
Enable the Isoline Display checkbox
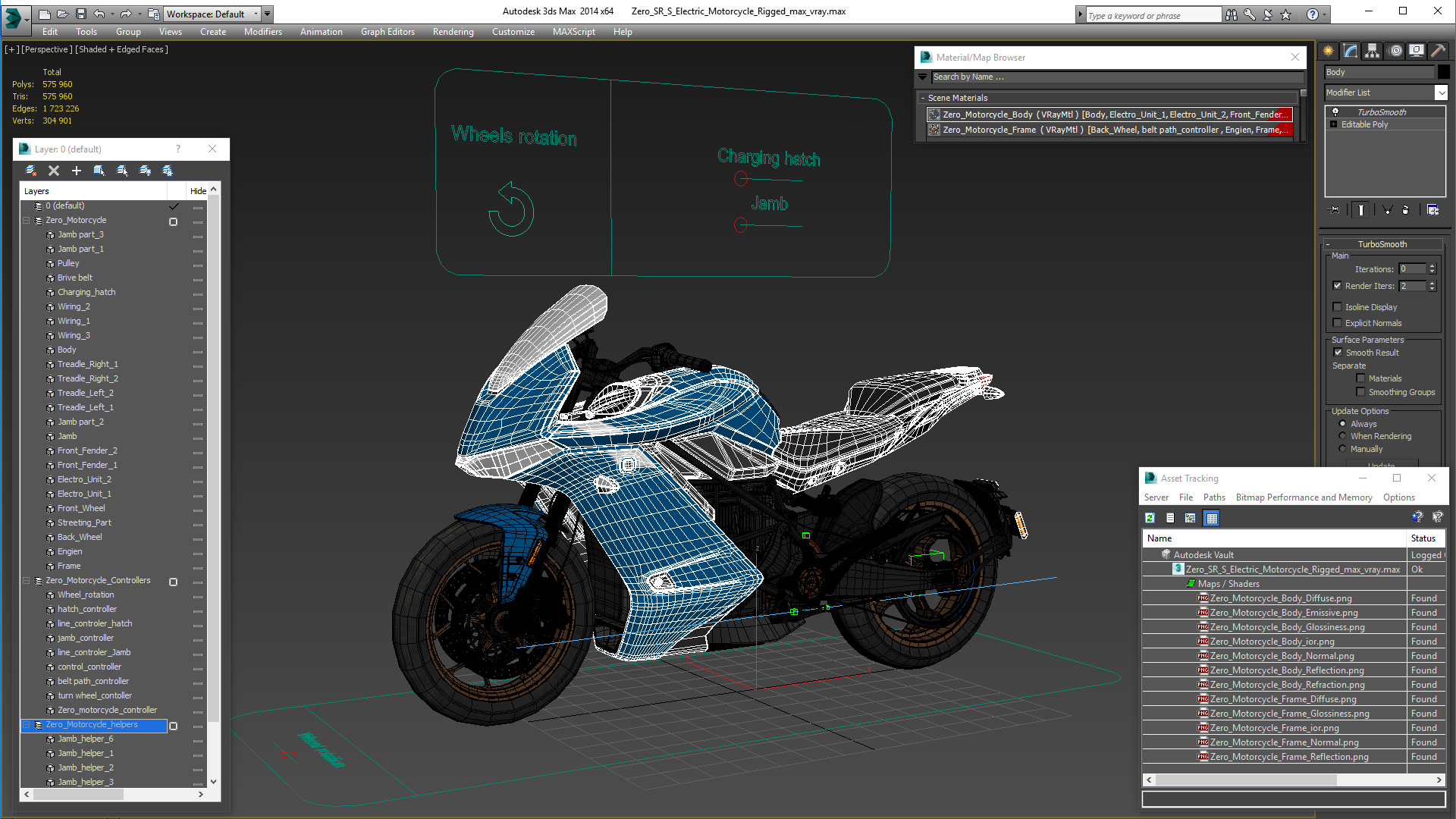[x=1338, y=307]
